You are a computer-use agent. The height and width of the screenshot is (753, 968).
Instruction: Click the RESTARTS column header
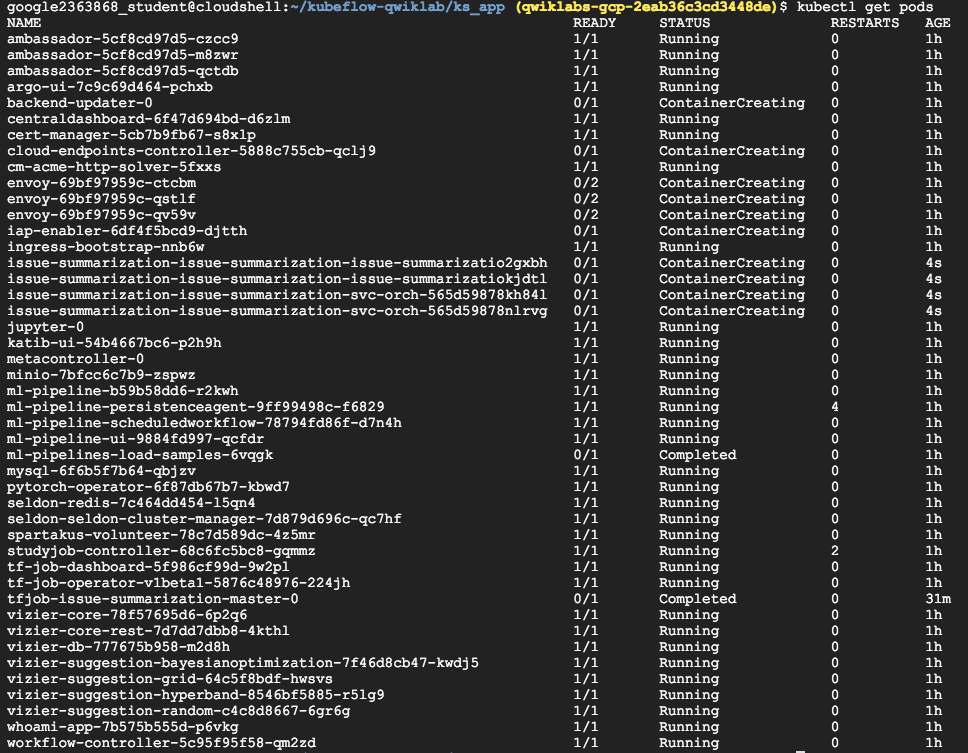[x=864, y=23]
